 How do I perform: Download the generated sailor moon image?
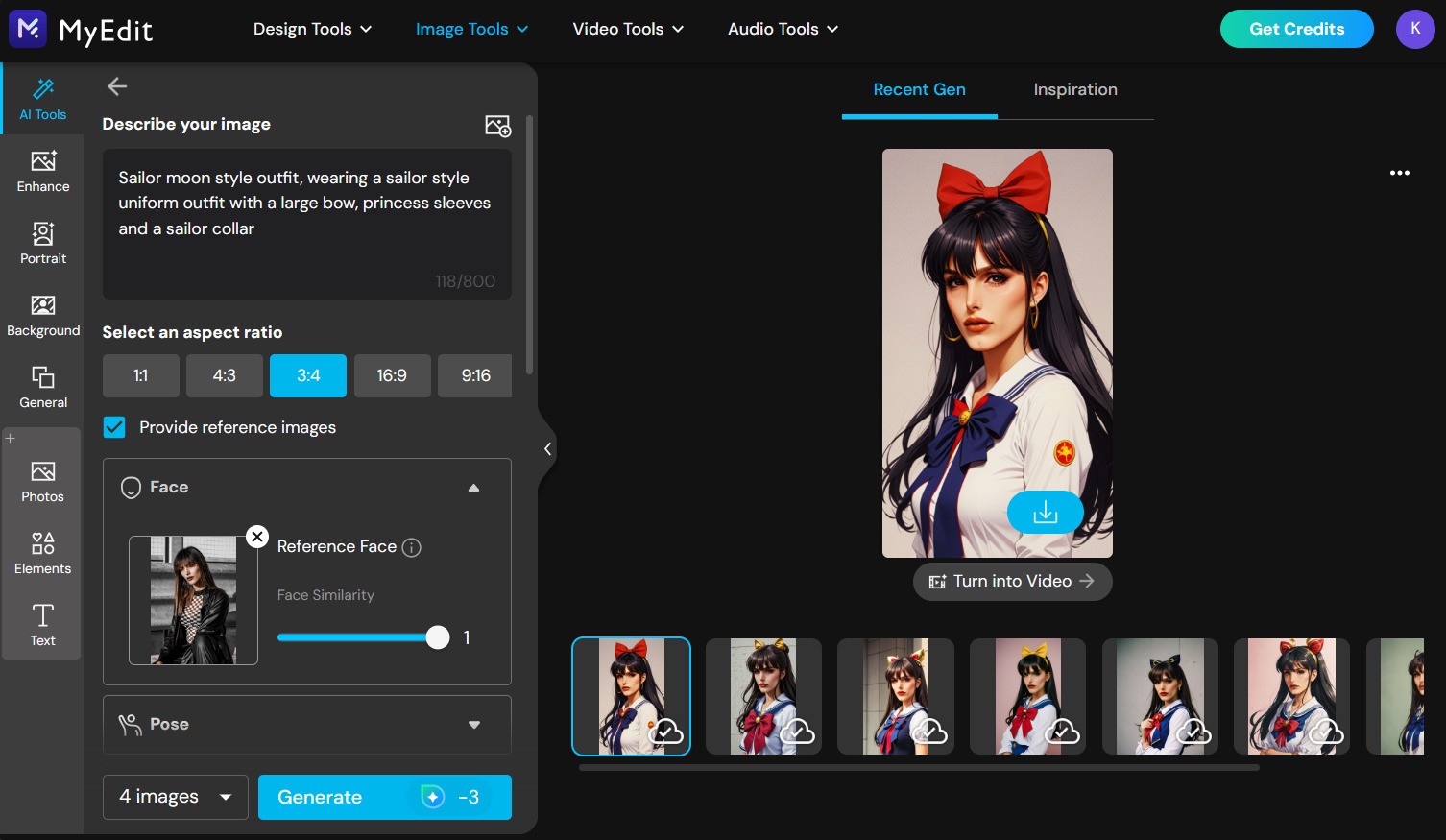click(x=1045, y=512)
